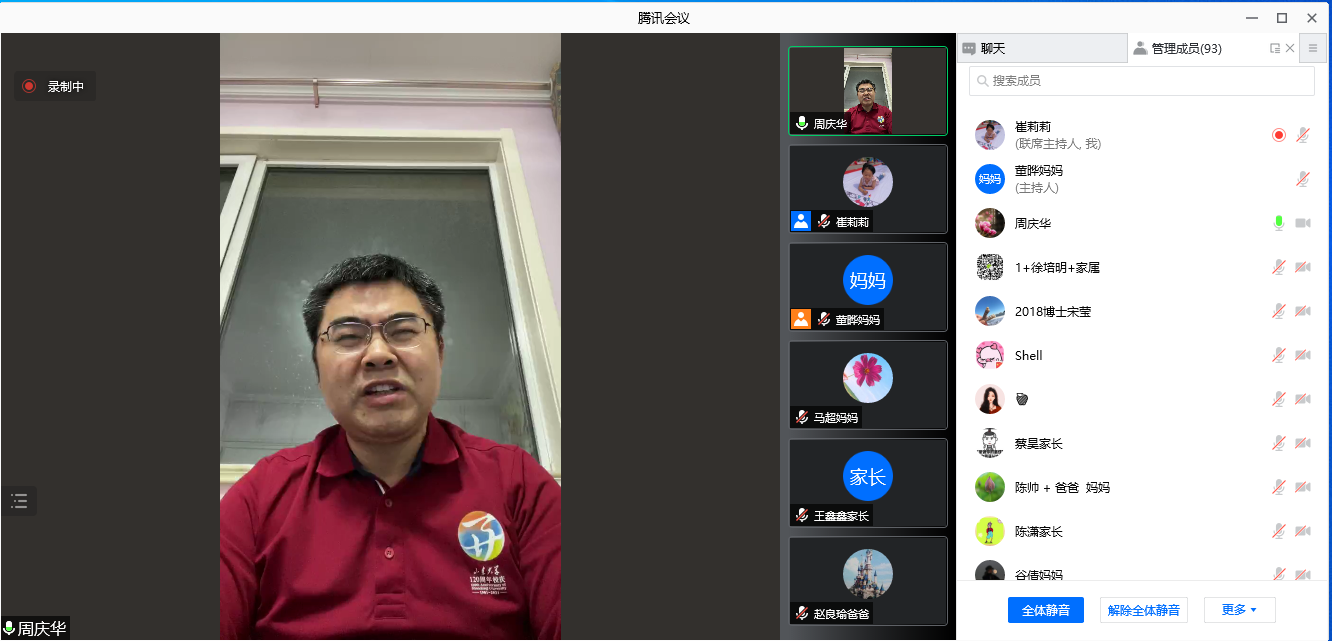The image size is (1332, 641).
Task: Toggle the camera for Shell
Action: pyautogui.click(x=1302, y=355)
